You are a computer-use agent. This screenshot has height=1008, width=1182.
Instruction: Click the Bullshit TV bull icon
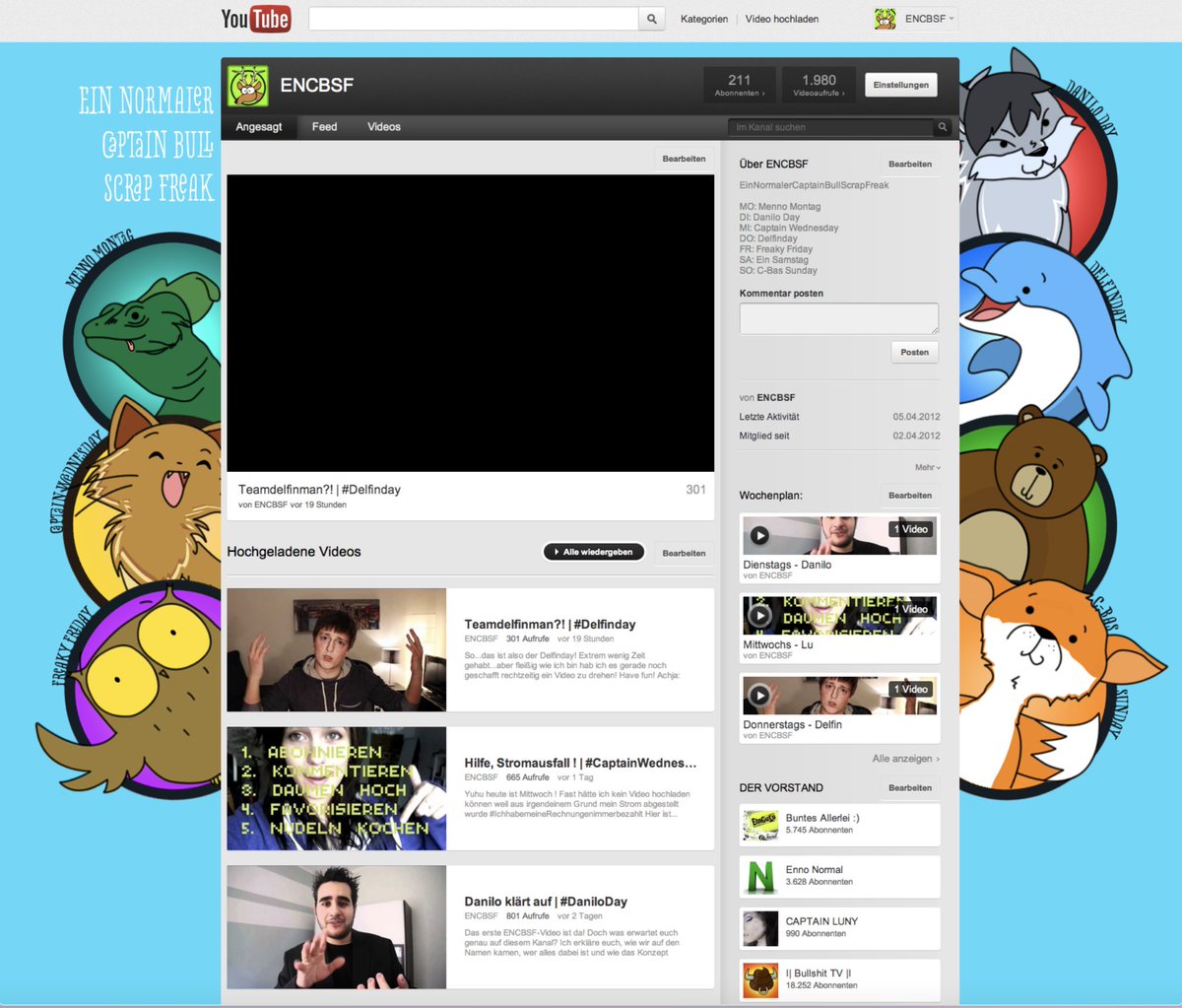point(760,980)
